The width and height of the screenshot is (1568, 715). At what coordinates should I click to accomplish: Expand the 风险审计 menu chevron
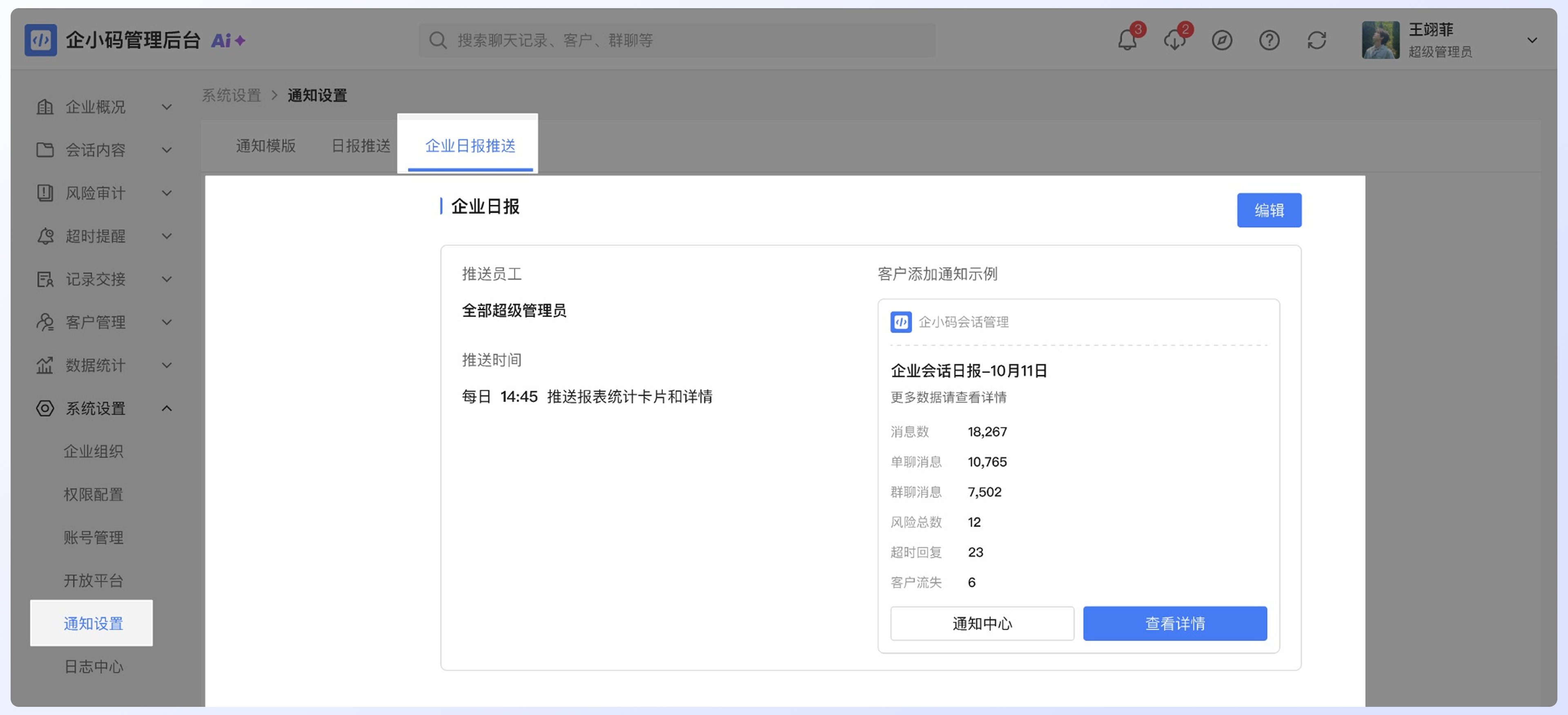[x=166, y=193]
